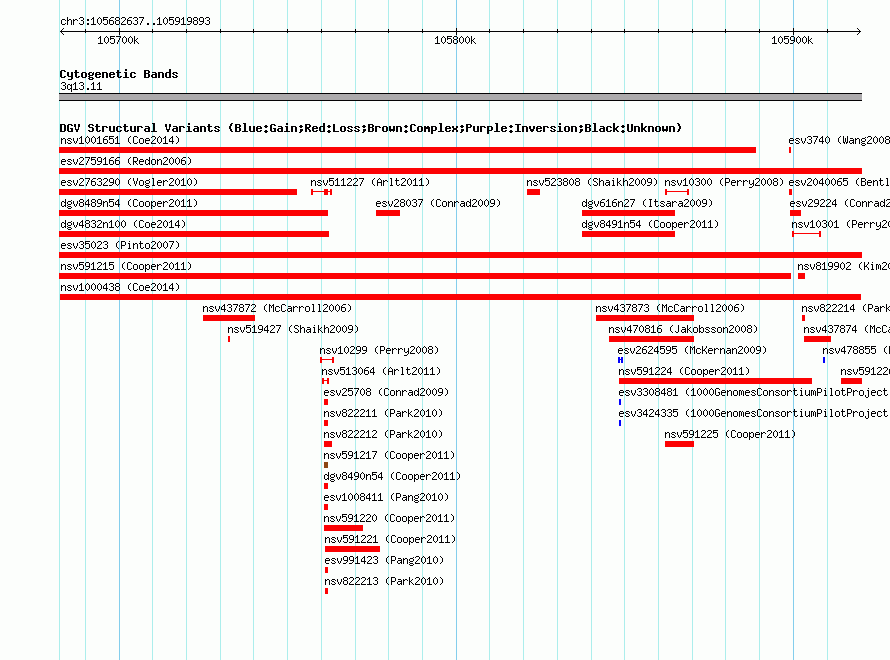Click the esv29224 variant label

839,203
